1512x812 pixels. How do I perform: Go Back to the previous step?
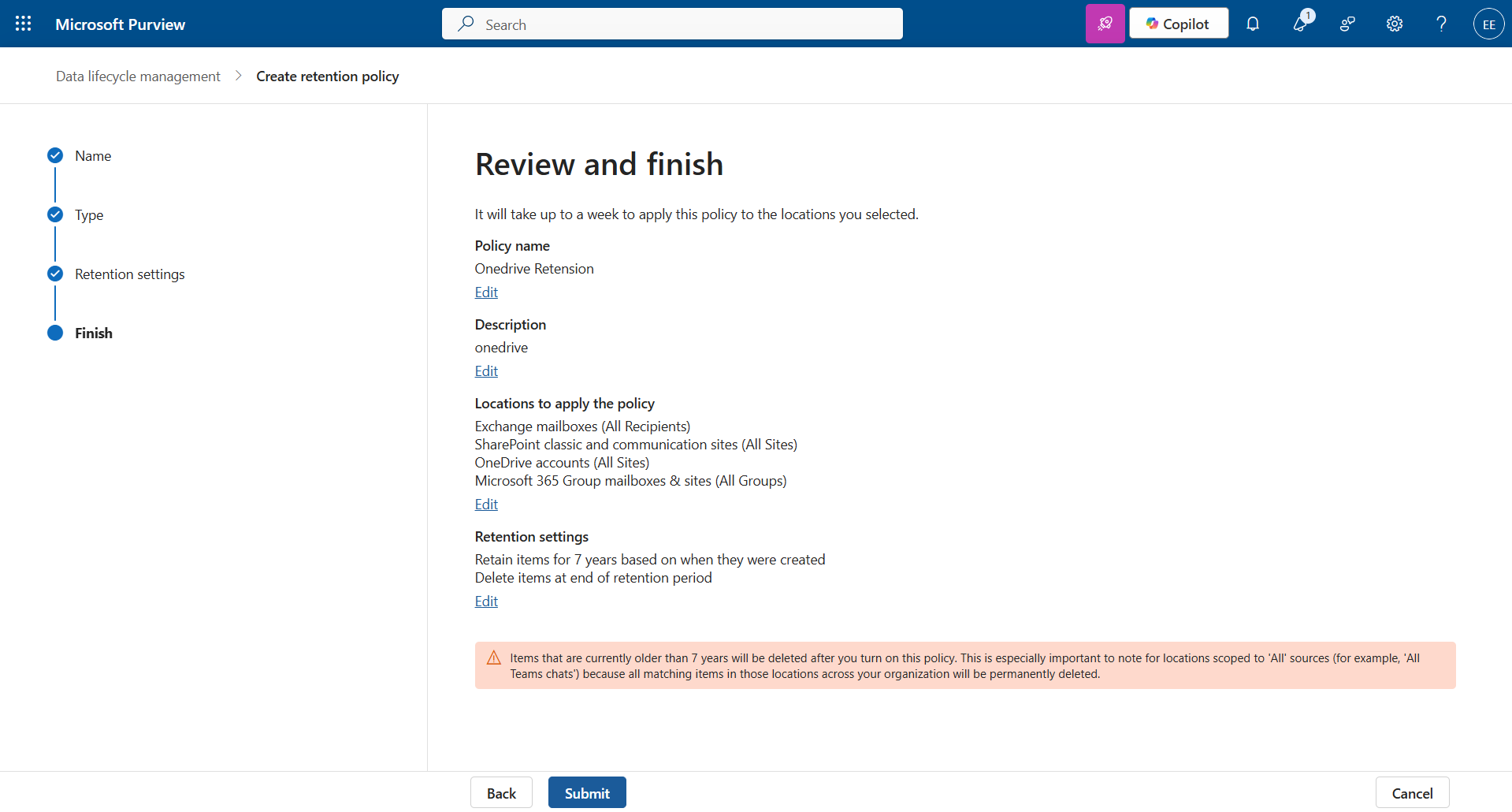[501, 792]
